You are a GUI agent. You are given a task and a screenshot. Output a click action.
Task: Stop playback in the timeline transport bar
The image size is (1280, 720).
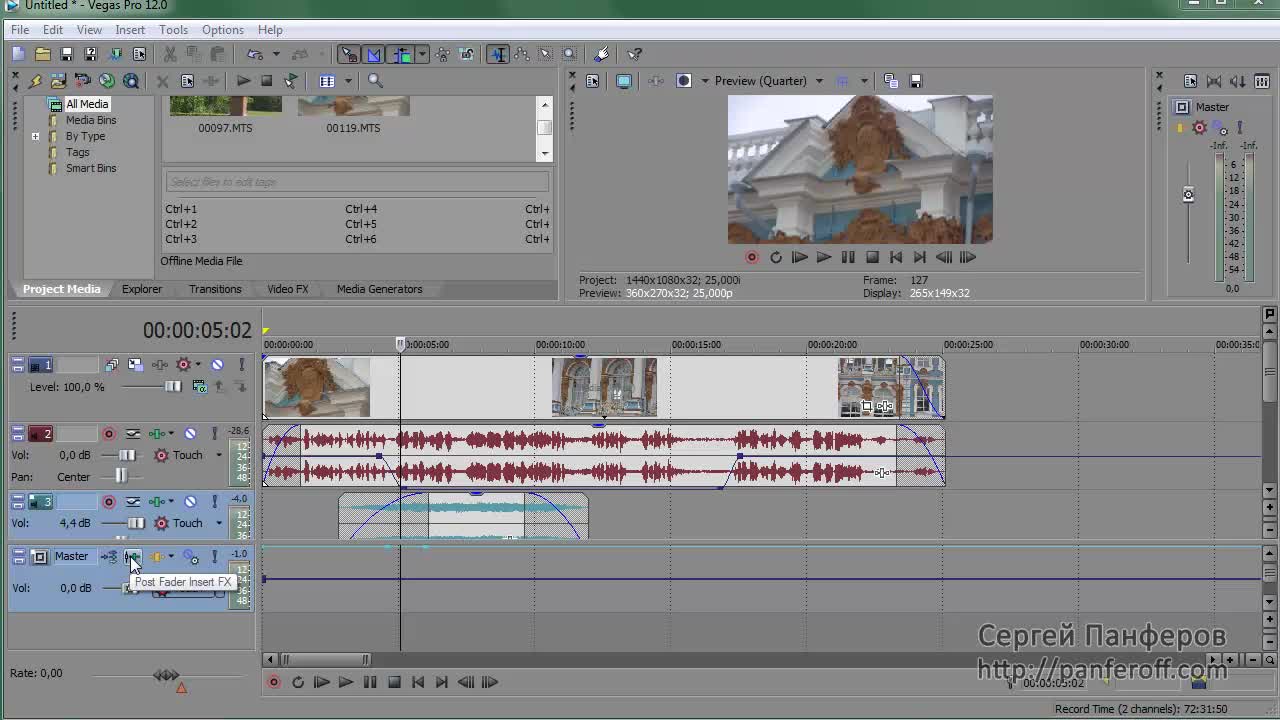coord(394,682)
